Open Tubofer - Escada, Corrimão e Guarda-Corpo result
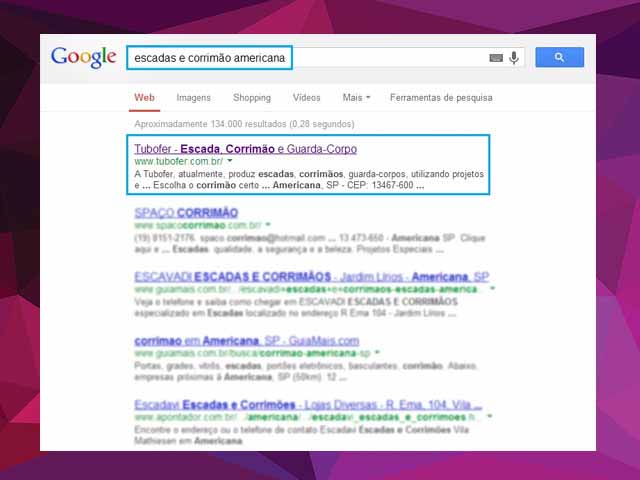Image resolution: width=640 pixels, height=480 pixels. tap(246, 149)
